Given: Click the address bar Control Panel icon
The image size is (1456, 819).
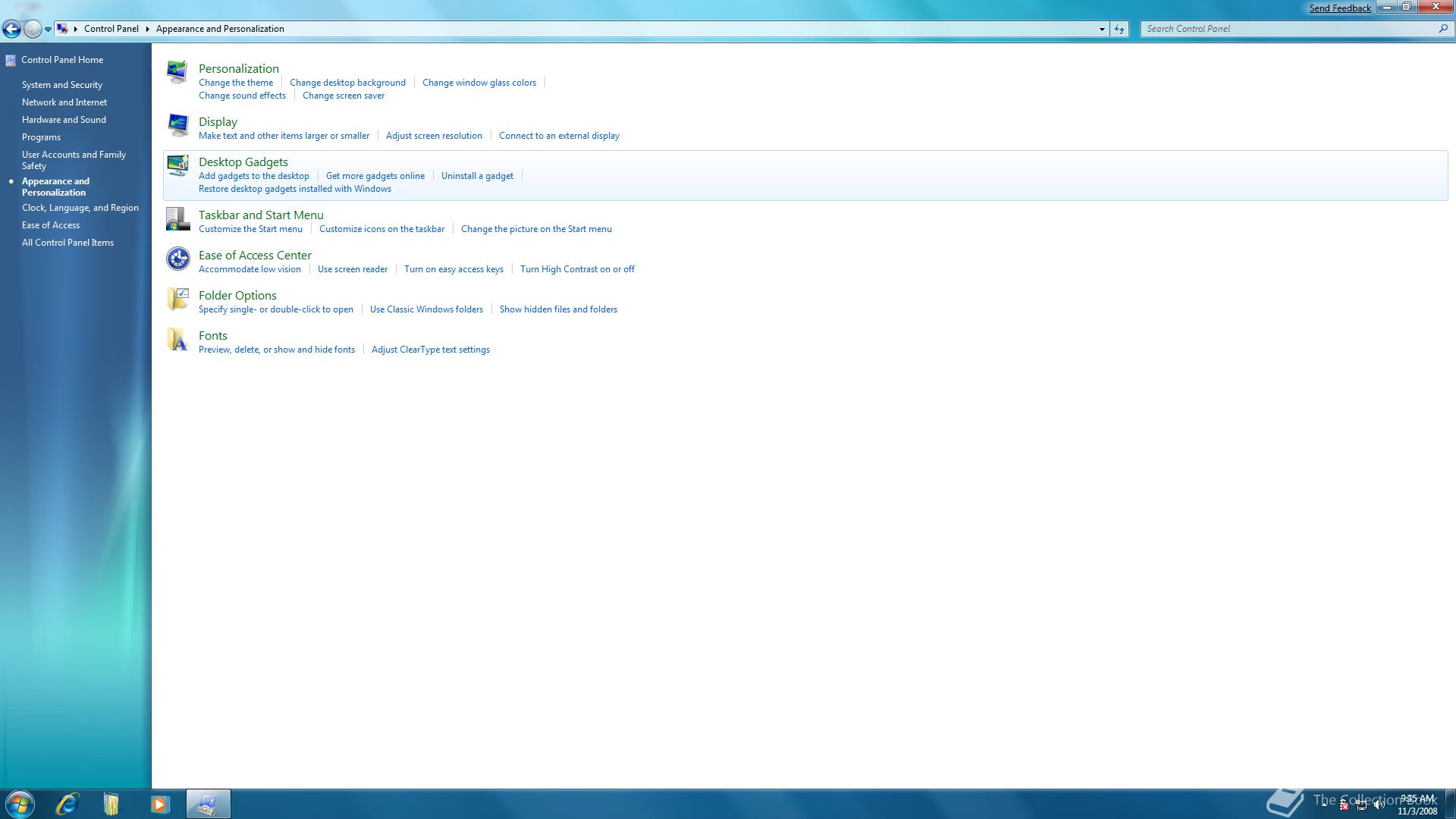Looking at the screenshot, I should coord(63,29).
